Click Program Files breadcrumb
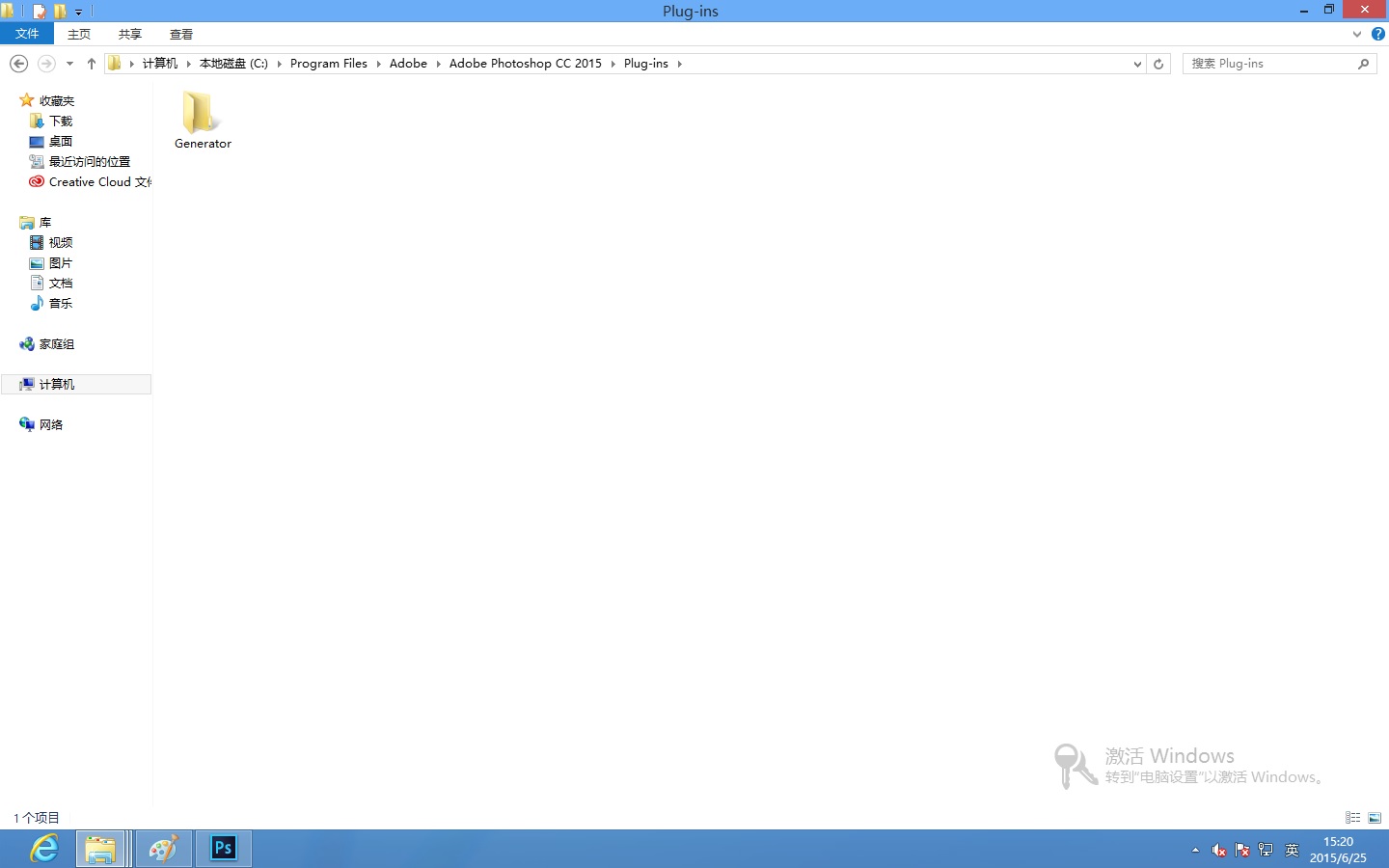The height and width of the screenshot is (868, 1389). tap(329, 64)
